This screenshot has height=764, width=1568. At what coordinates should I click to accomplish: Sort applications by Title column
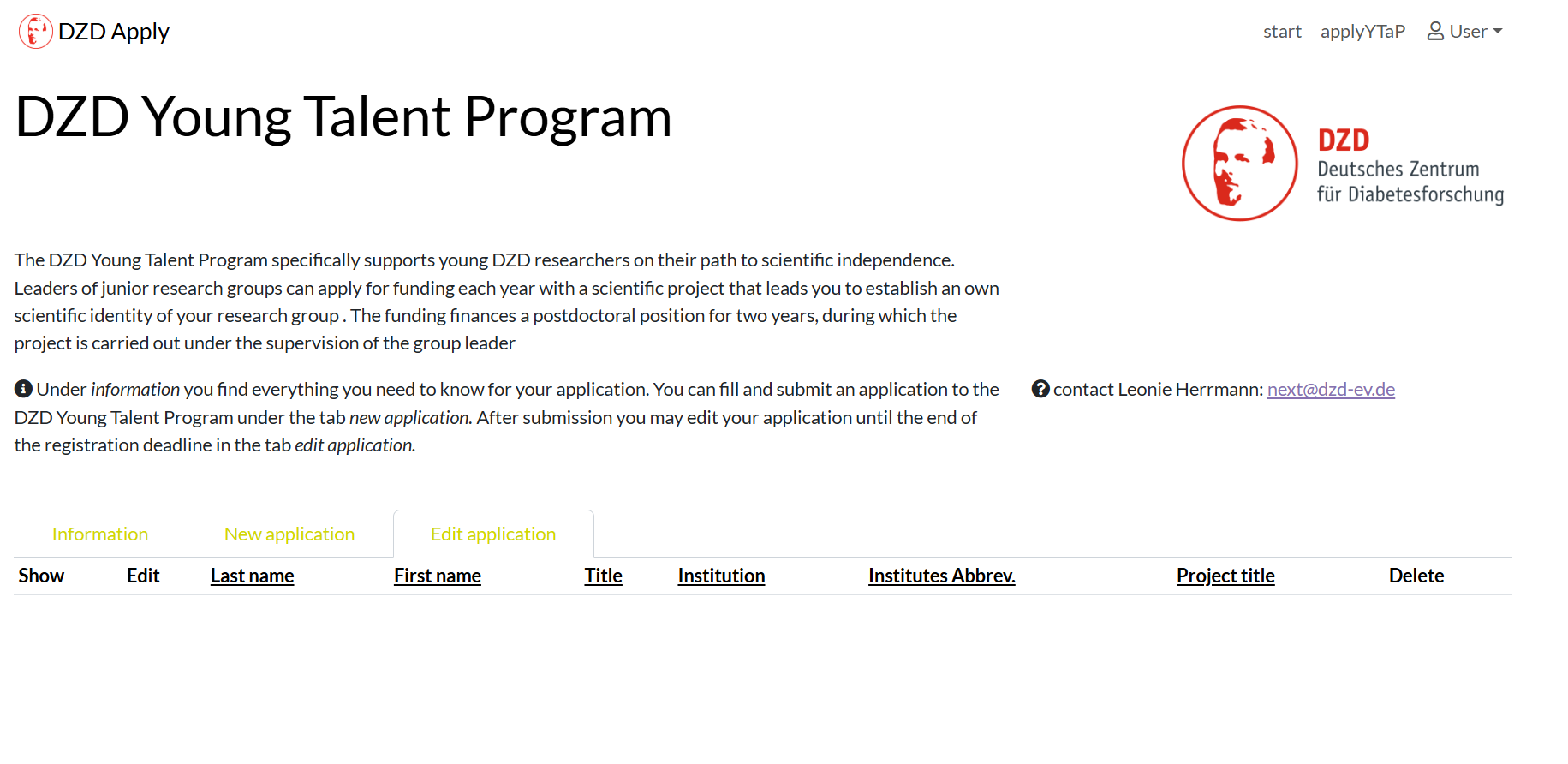point(604,576)
